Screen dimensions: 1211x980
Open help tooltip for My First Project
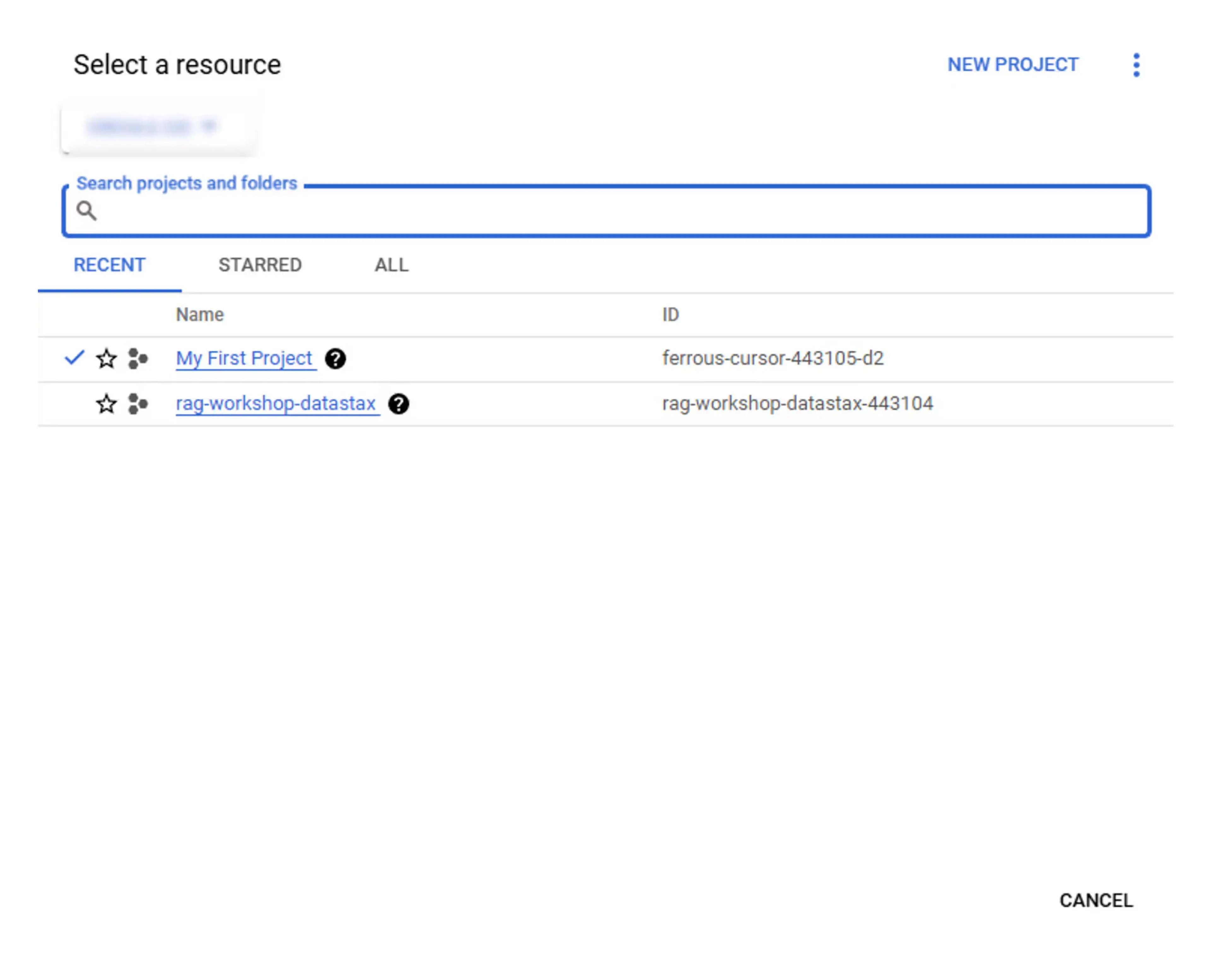[335, 359]
